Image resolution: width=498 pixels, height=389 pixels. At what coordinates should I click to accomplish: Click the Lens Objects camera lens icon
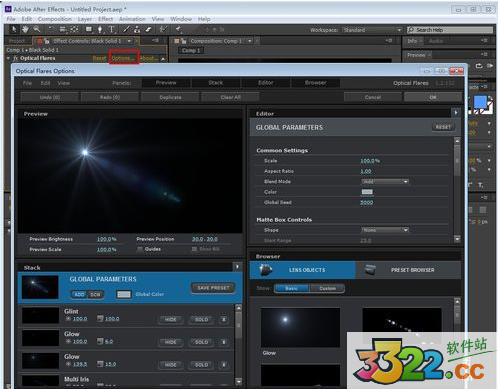(266, 269)
